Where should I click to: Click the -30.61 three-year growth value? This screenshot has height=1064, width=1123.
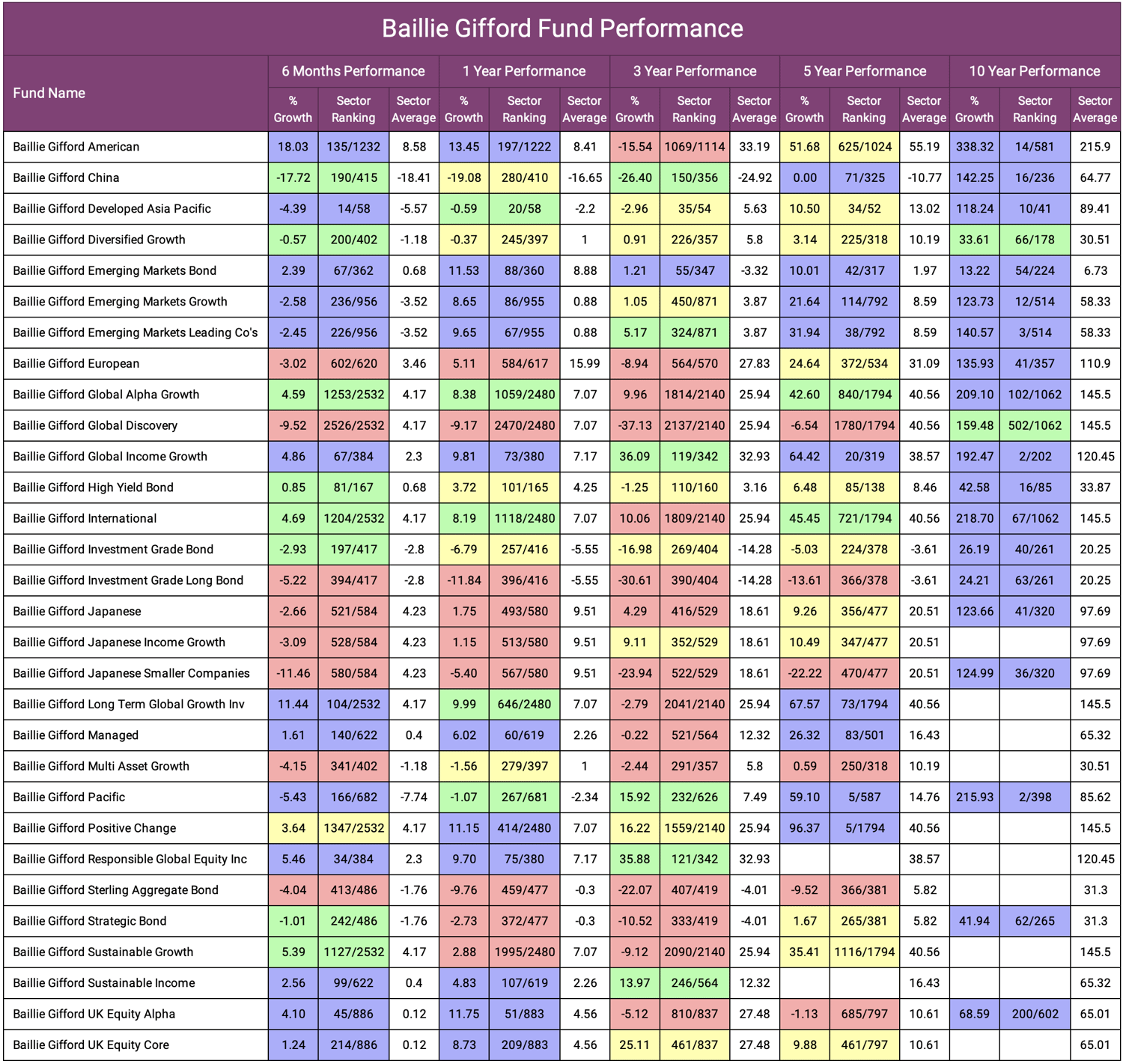coord(635,580)
